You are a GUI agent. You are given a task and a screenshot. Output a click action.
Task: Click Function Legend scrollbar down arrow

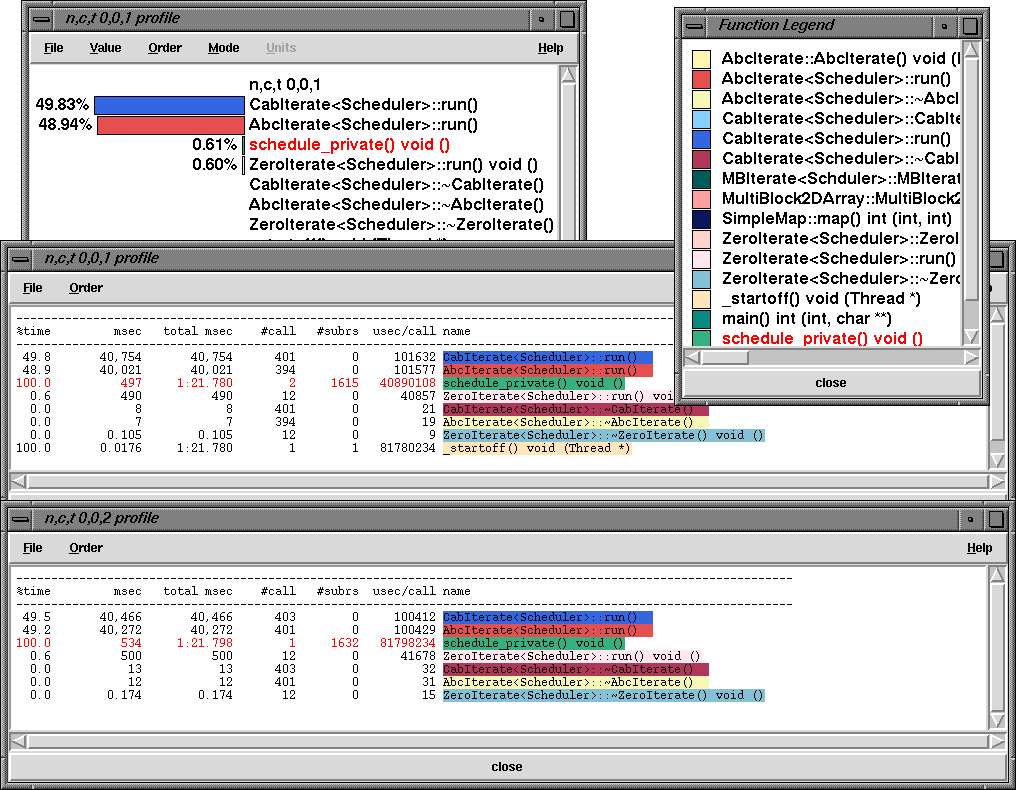click(971, 336)
